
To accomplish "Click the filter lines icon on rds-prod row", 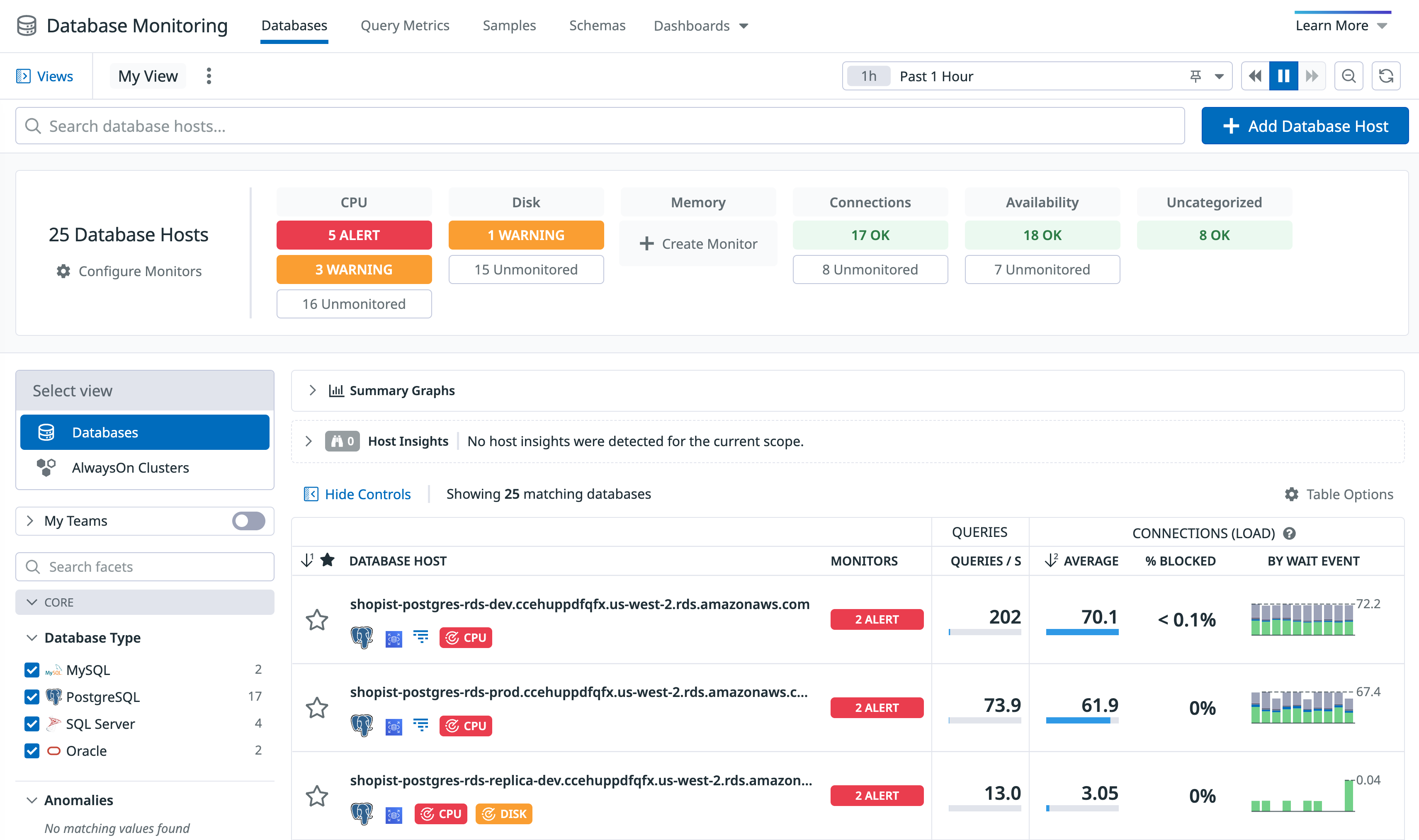I will (420, 726).
